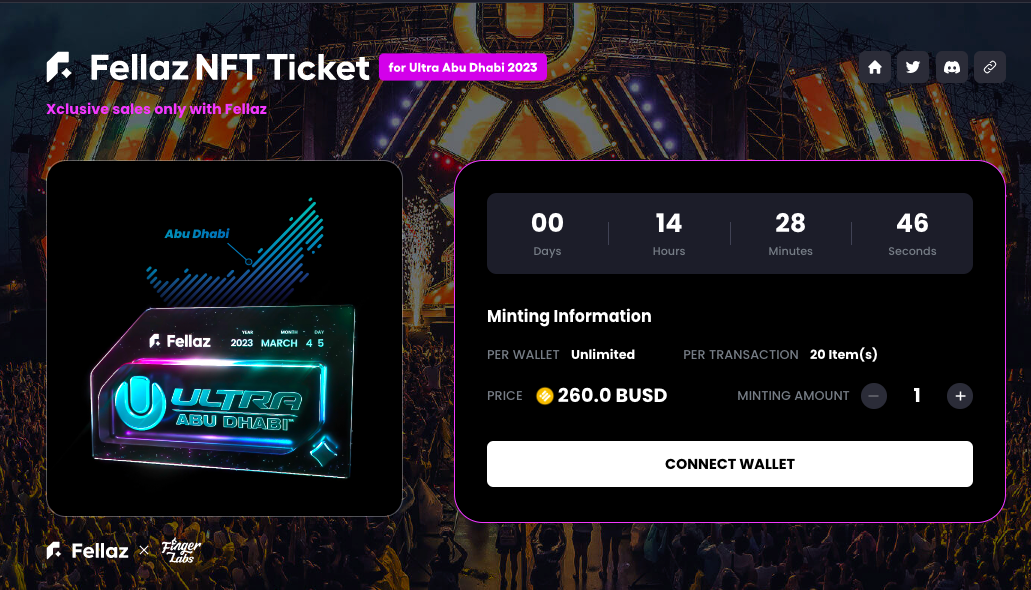Click the countdown Days counter
This screenshot has width=1031, height=590.
coord(547,233)
